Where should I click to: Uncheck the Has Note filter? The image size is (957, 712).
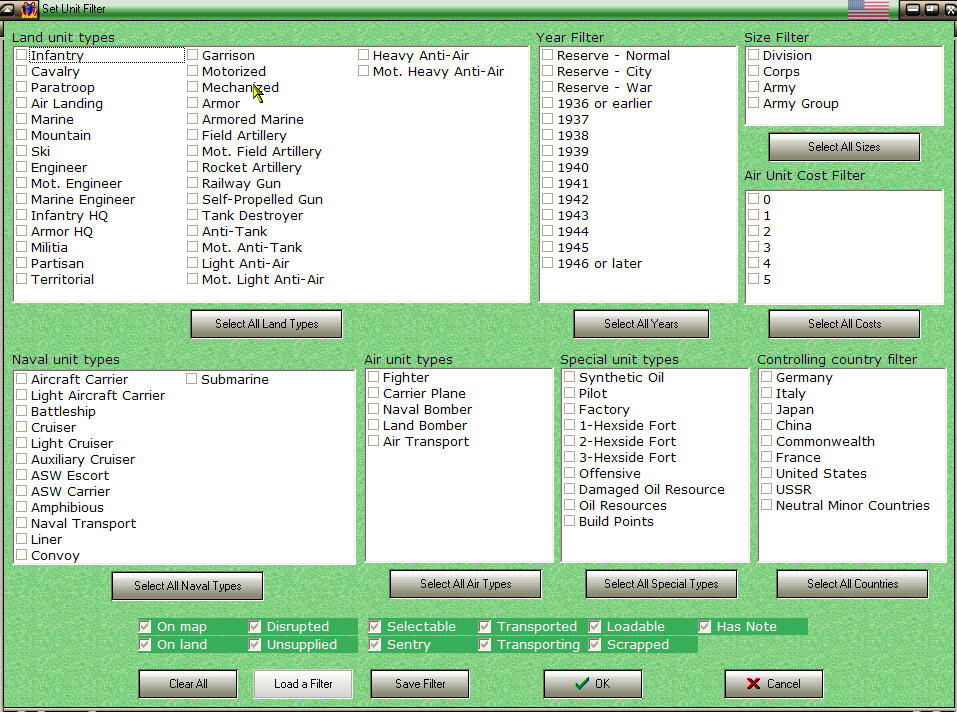tap(704, 627)
